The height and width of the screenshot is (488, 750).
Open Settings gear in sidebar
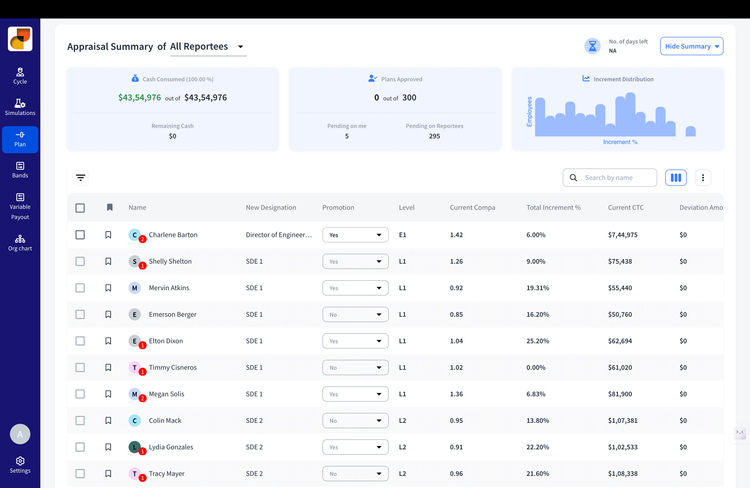click(x=20, y=465)
